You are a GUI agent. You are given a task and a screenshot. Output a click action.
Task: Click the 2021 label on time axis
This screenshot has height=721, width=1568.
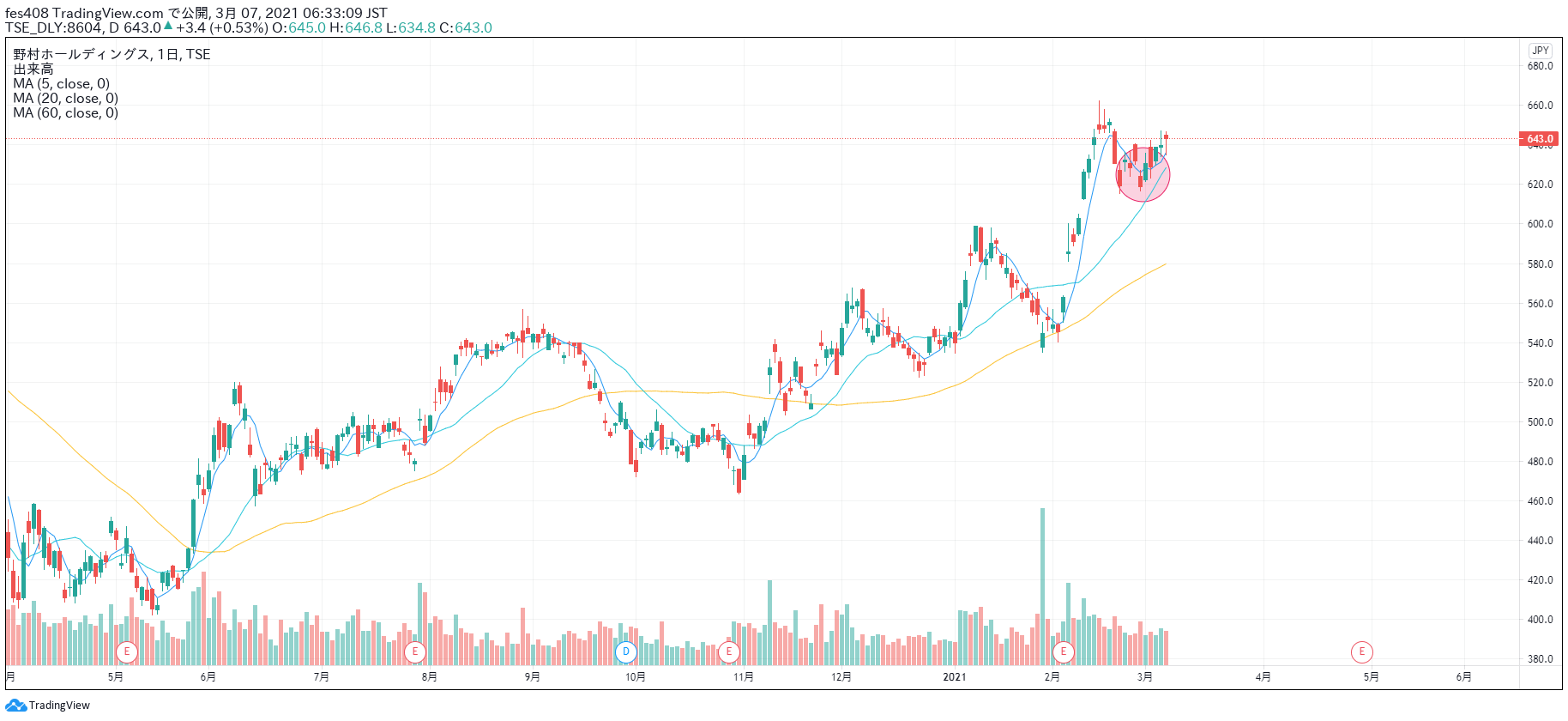954,677
